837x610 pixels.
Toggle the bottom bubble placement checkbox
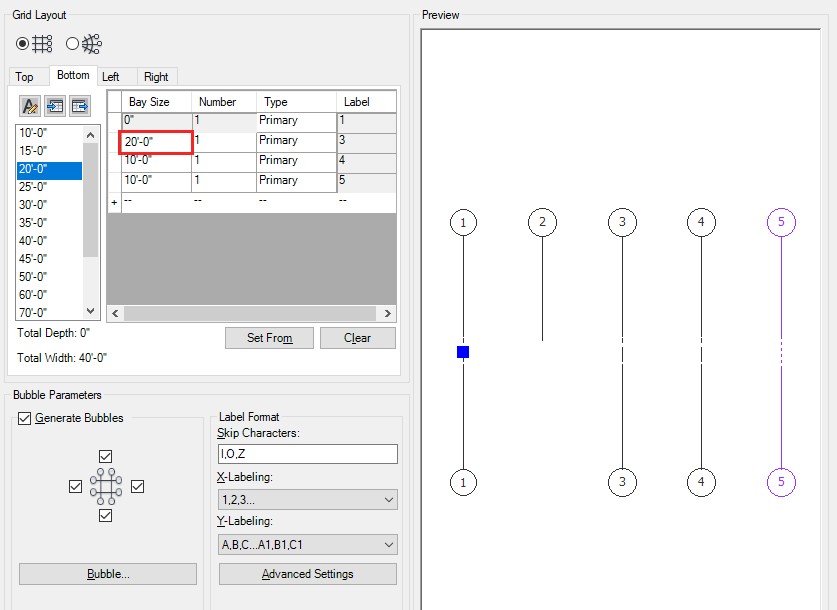click(106, 516)
